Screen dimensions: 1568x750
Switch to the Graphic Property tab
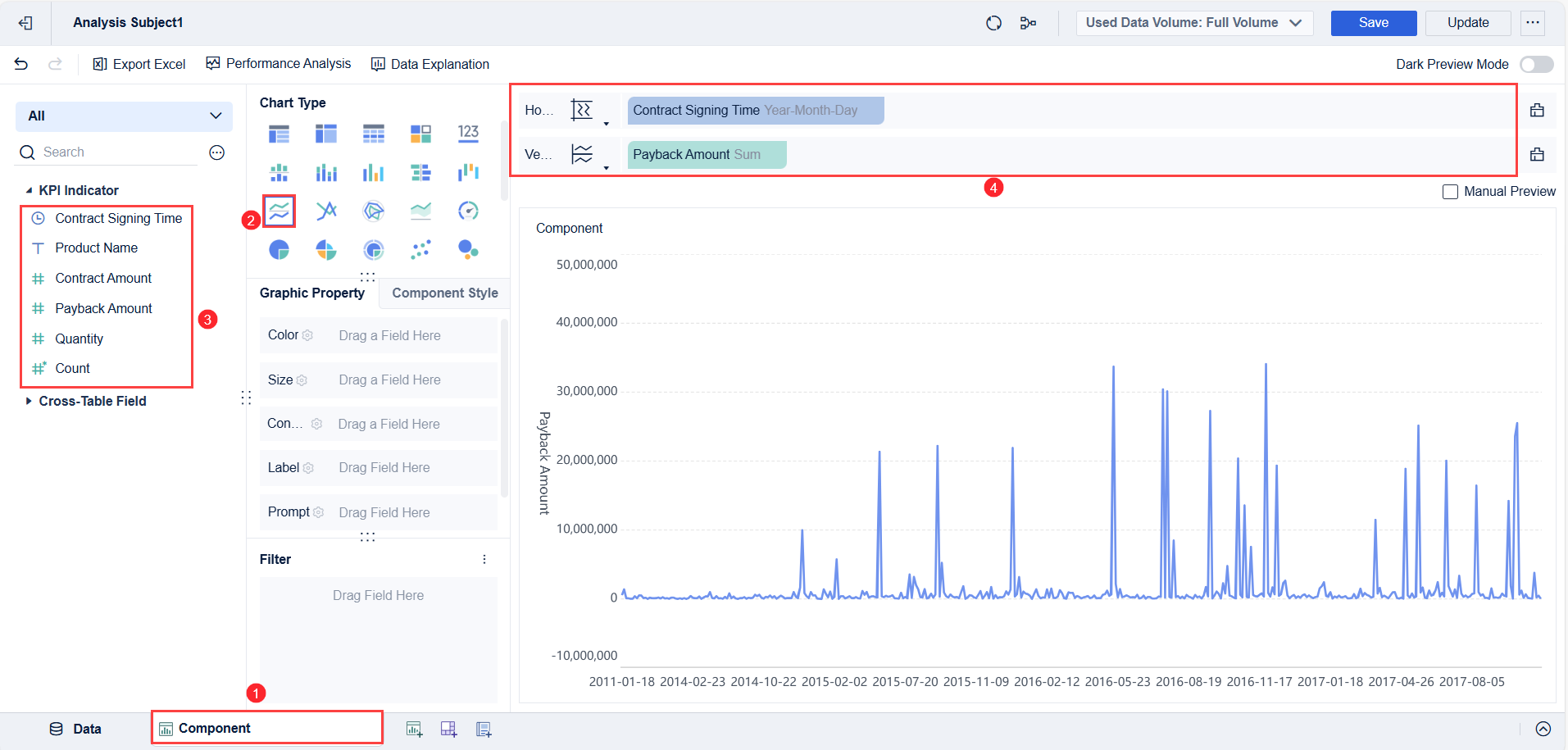pos(312,293)
